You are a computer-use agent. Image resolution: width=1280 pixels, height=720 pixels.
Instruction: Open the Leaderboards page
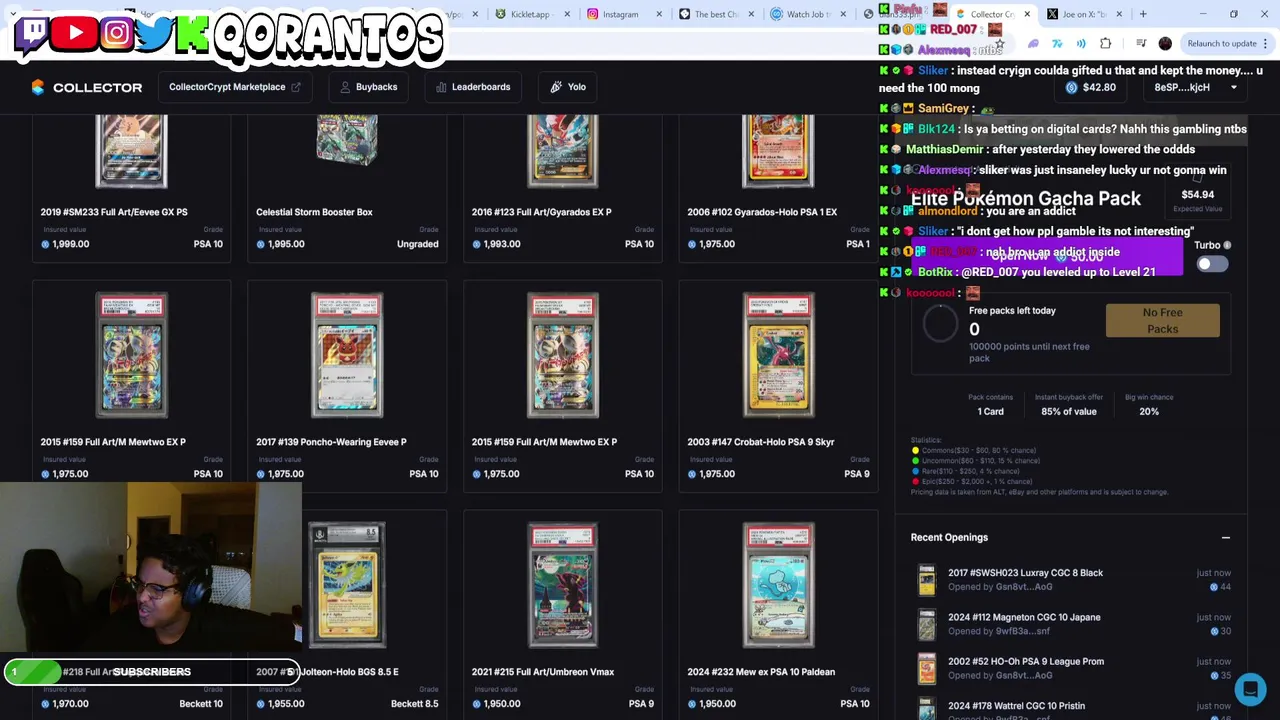click(x=473, y=87)
